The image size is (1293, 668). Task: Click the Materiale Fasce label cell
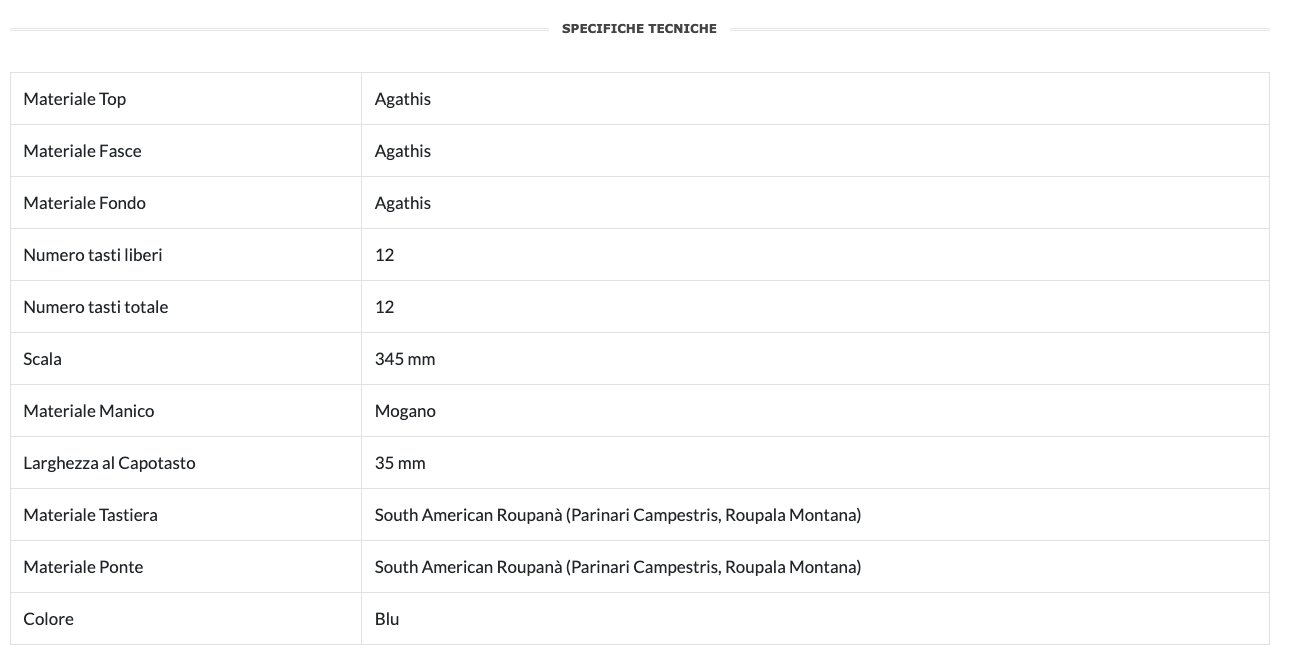(x=82, y=151)
